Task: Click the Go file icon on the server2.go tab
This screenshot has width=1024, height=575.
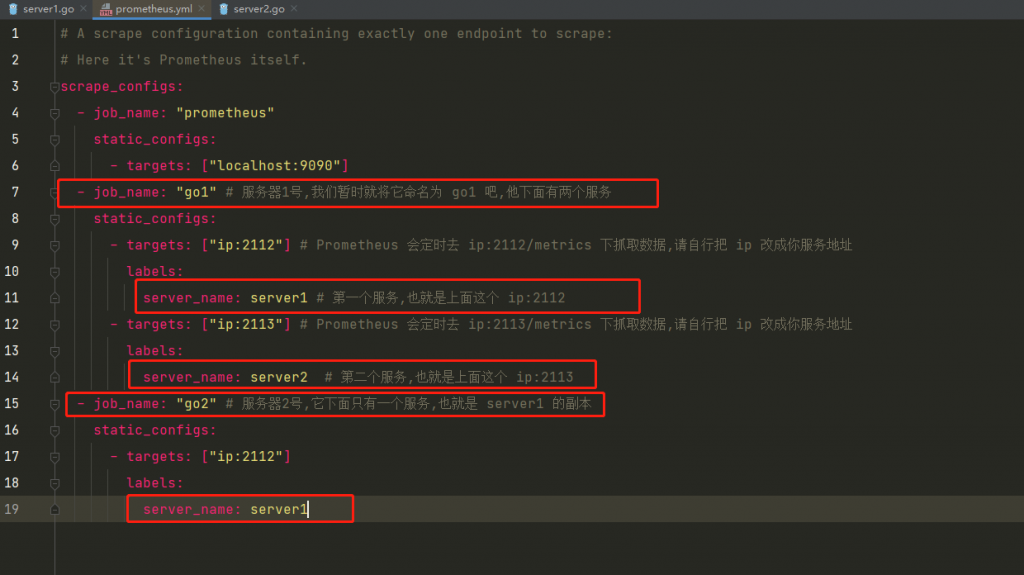Action: click(x=224, y=9)
